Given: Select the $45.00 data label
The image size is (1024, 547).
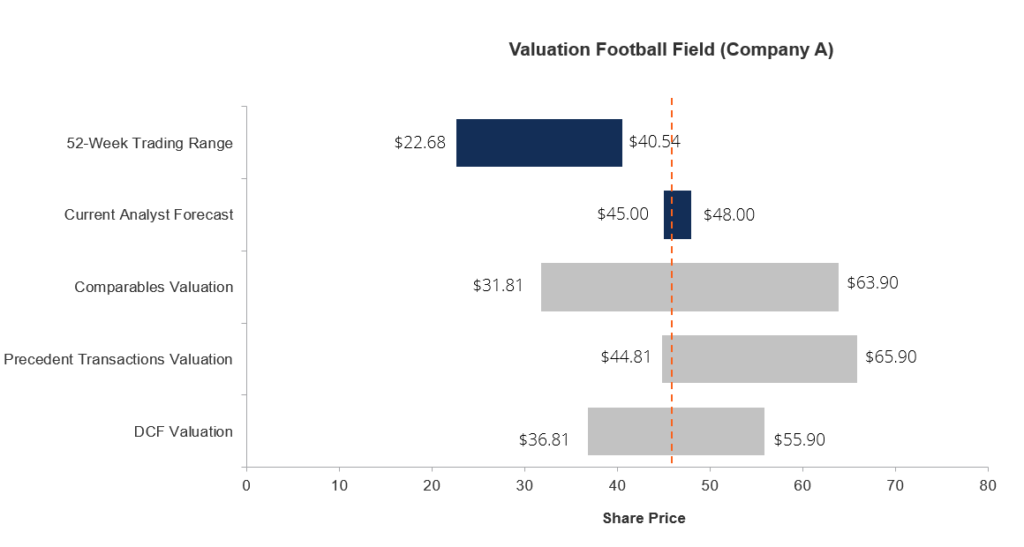Looking at the screenshot, I should 622,214.
